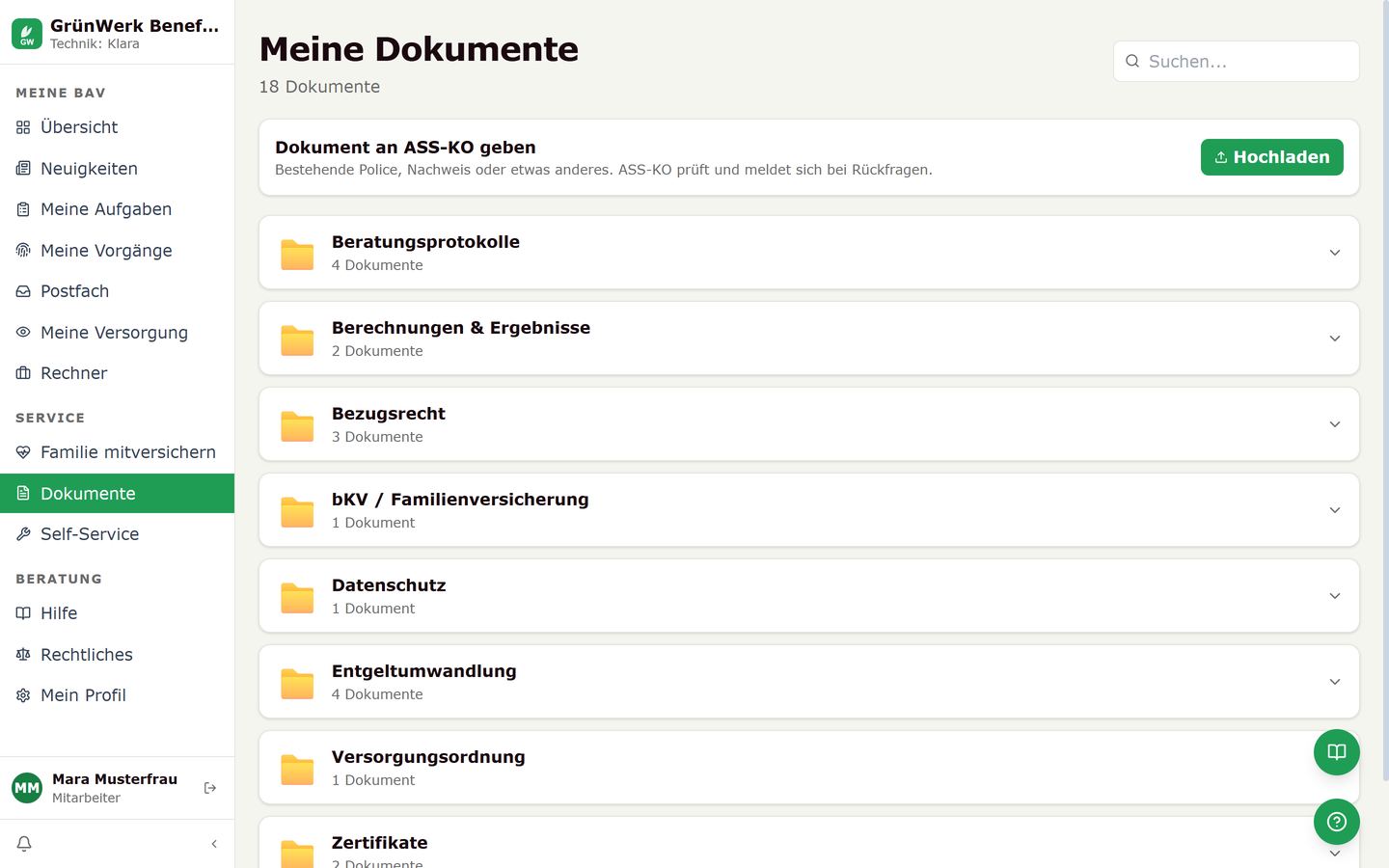The height and width of the screenshot is (868, 1389).
Task: Click the Neuigkeiten newspaper icon
Action: [x=23, y=169]
